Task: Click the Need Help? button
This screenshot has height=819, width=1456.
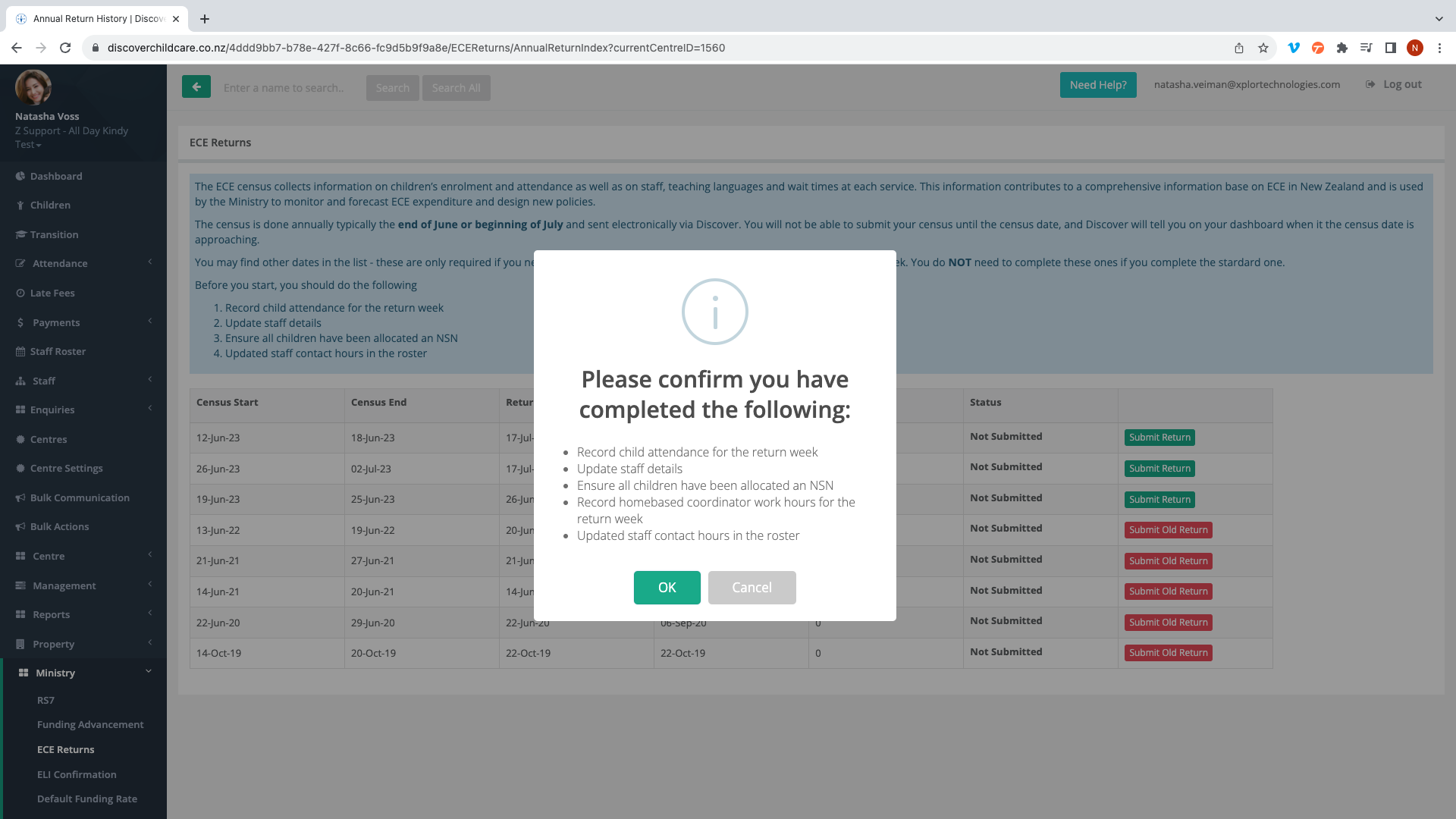Action: click(1097, 85)
